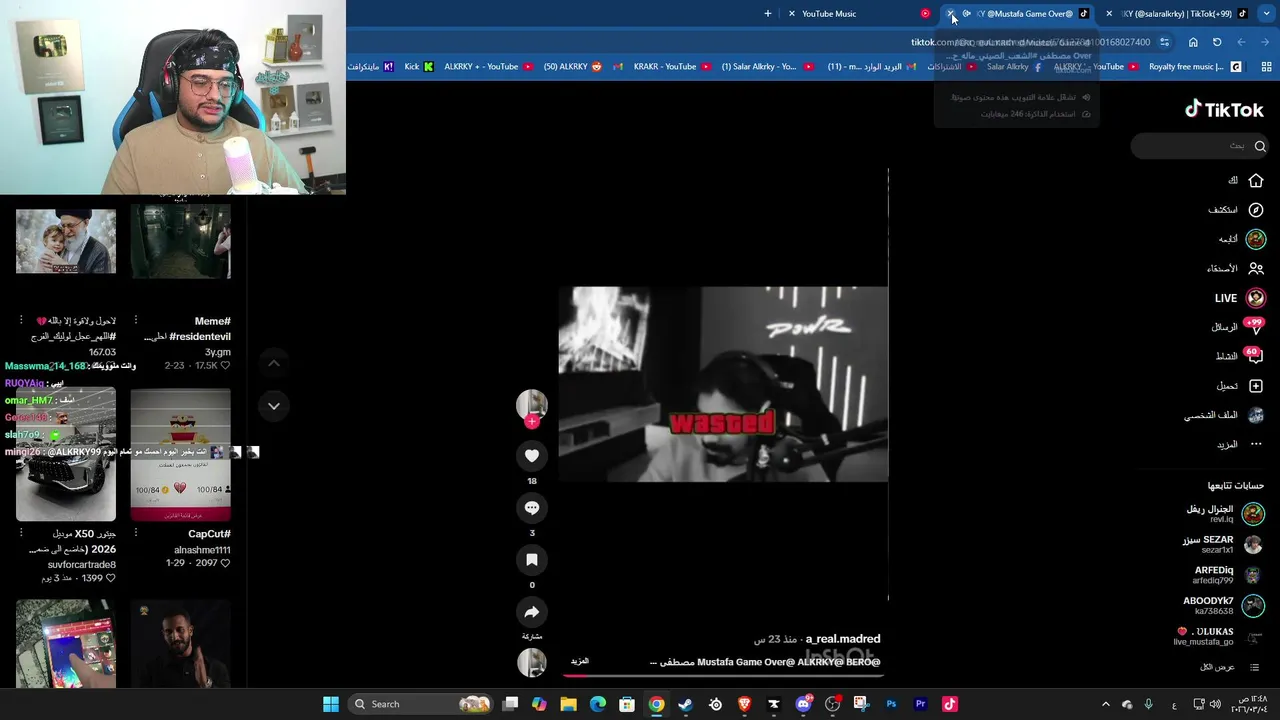Go to next video with down chevron

(274, 406)
